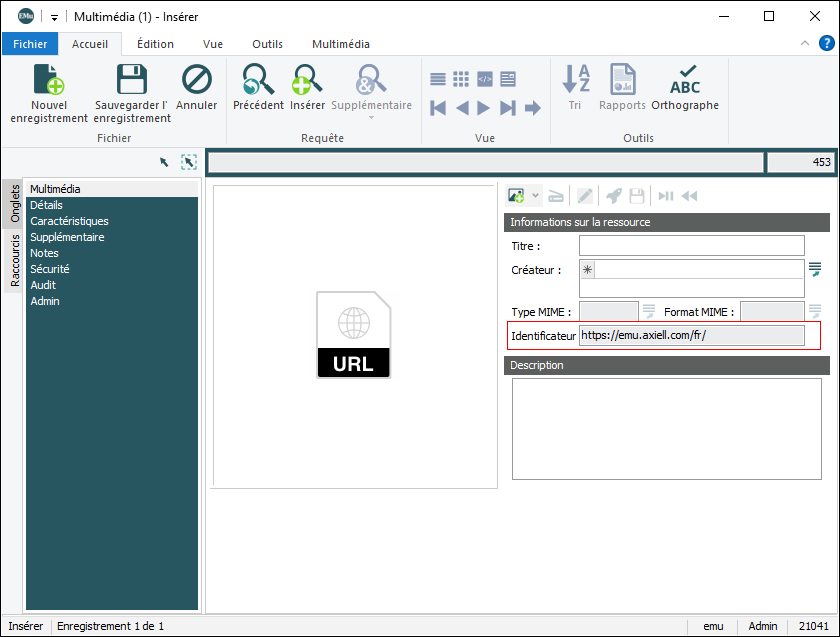Click the Nouvel enregistrement icon
Image resolution: width=840 pixels, height=637 pixels.
(x=49, y=80)
